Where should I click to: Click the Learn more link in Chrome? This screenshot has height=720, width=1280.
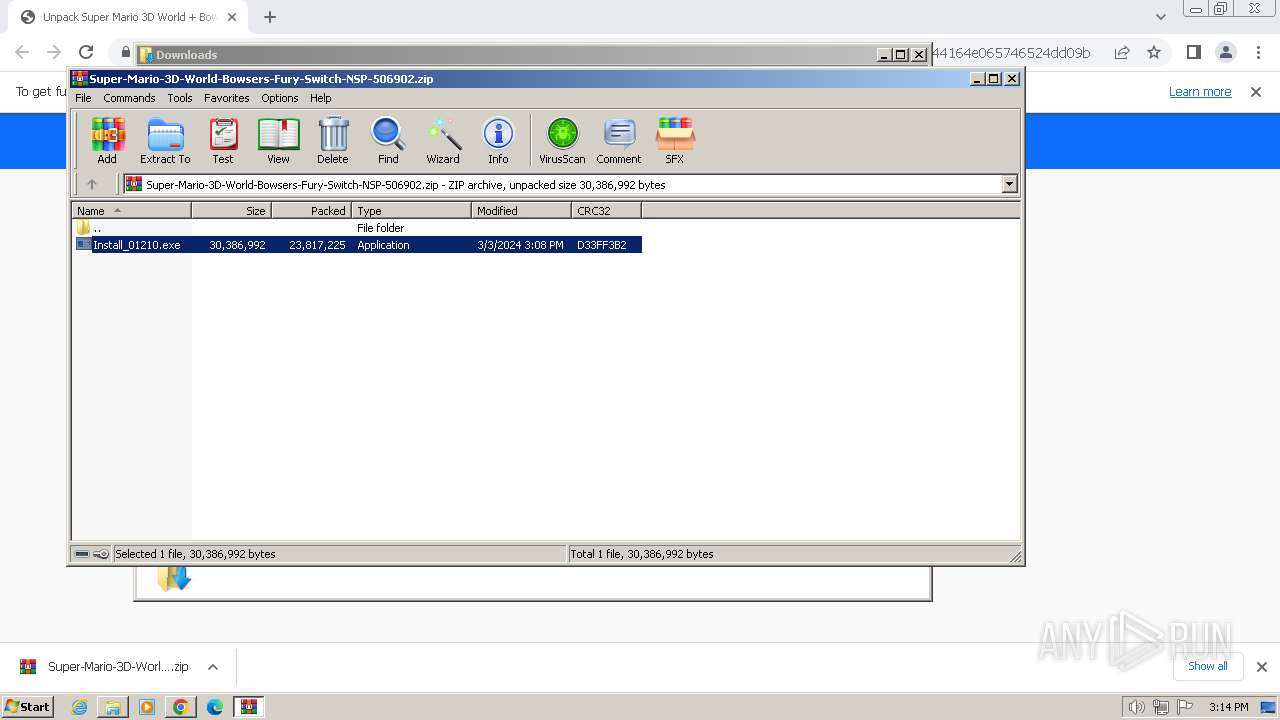click(x=1200, y=92)
